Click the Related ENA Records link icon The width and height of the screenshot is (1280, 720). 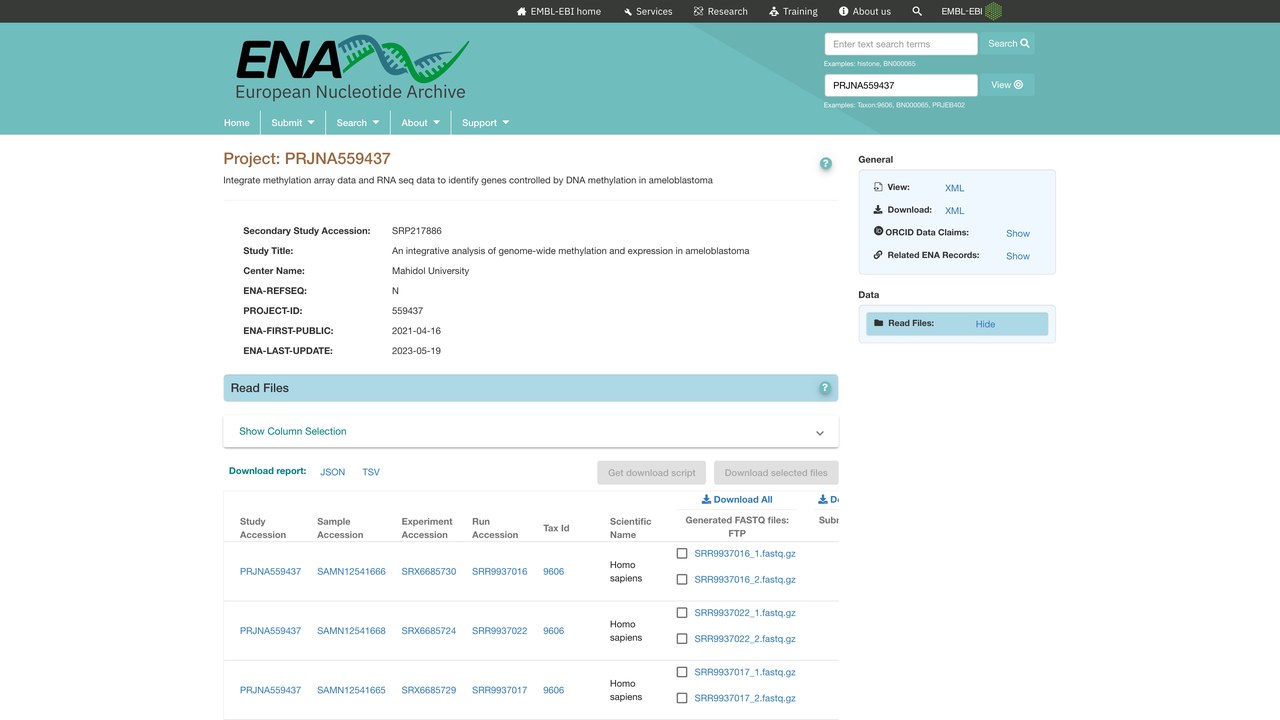coord(878,255)
